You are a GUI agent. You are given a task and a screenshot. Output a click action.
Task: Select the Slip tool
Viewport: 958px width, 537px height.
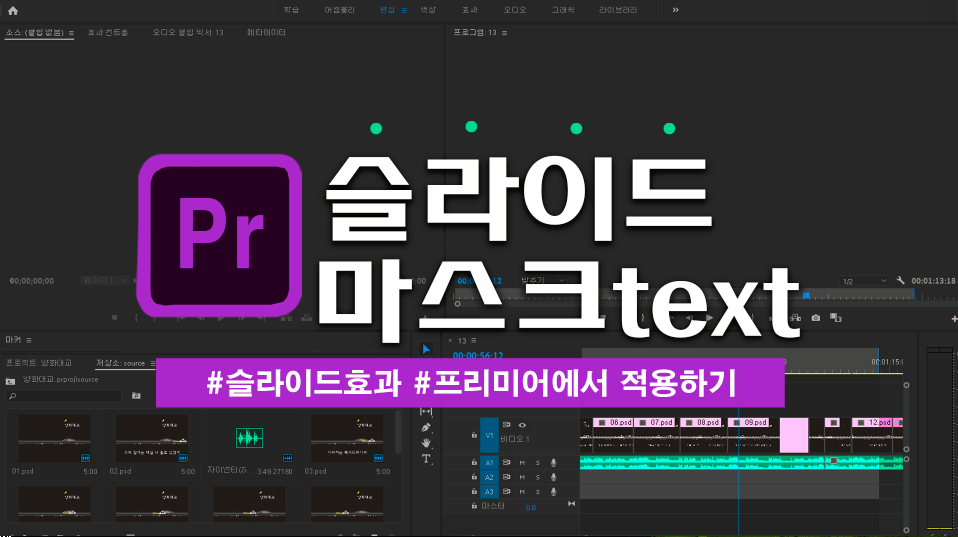426,412
